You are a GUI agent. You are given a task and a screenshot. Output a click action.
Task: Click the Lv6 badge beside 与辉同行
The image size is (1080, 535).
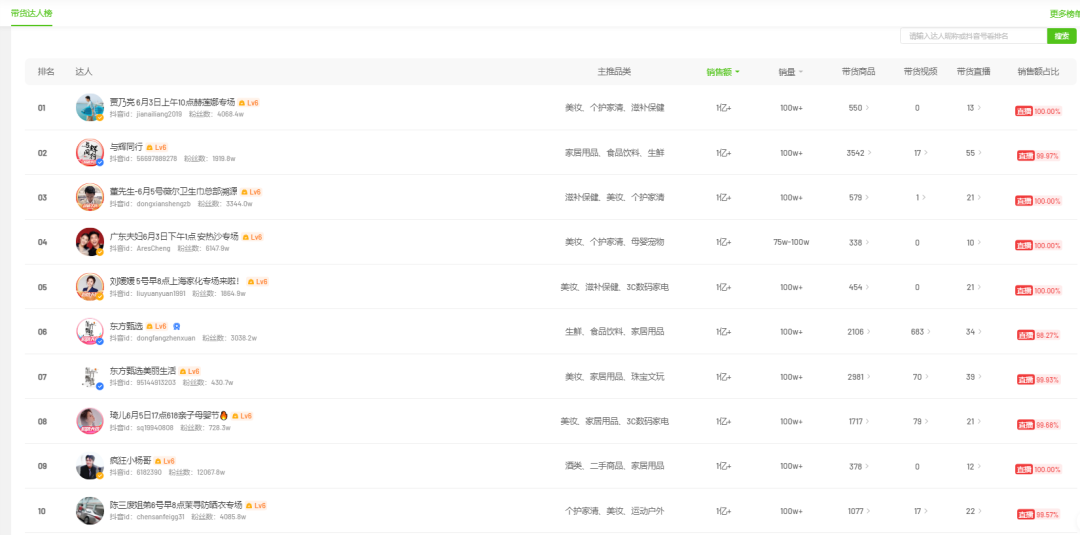point(156,147)
